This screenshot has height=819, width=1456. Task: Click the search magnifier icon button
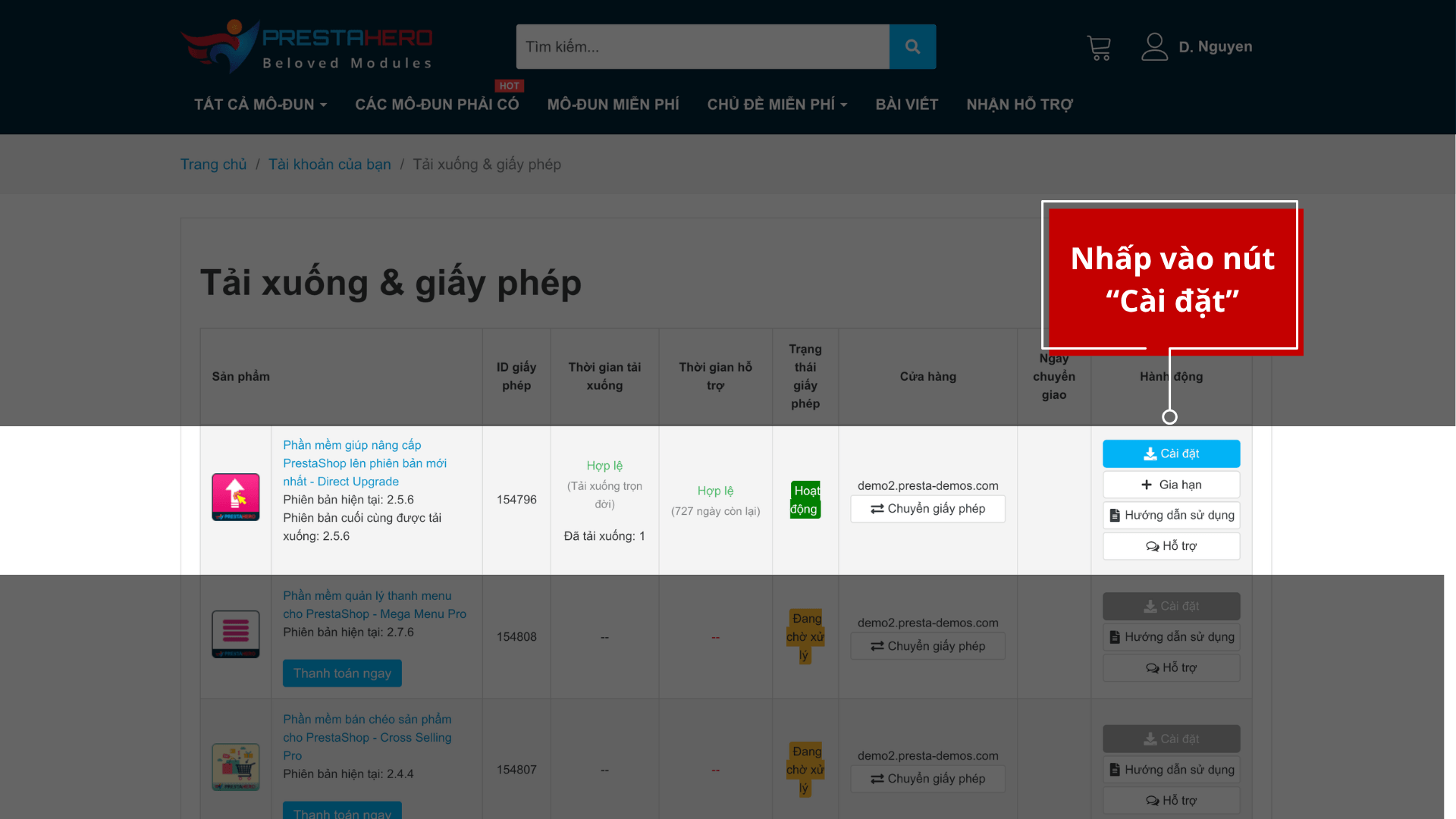912,47
